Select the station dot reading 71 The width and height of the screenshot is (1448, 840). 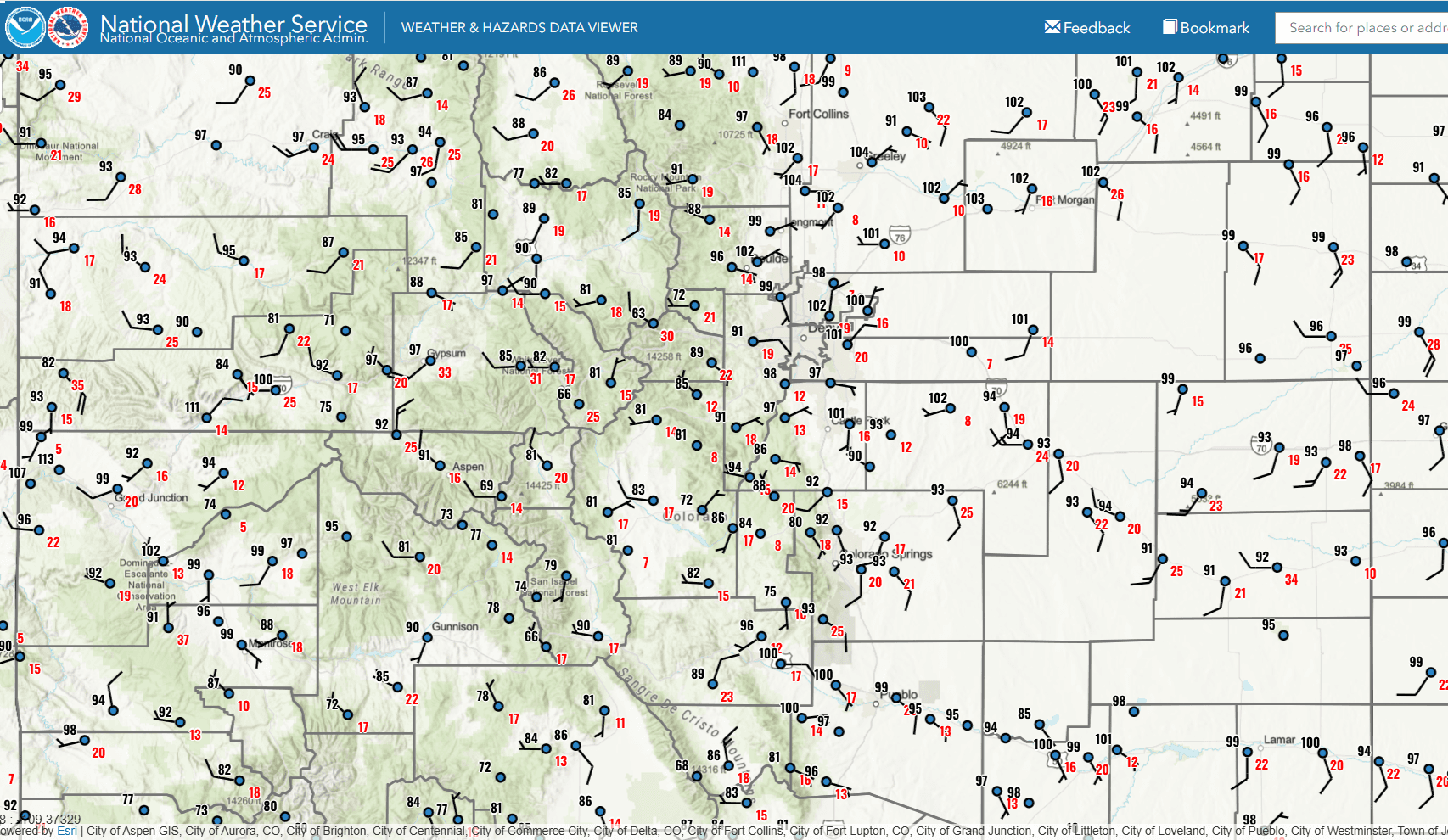pyautogui.click(x=345, y=331)
